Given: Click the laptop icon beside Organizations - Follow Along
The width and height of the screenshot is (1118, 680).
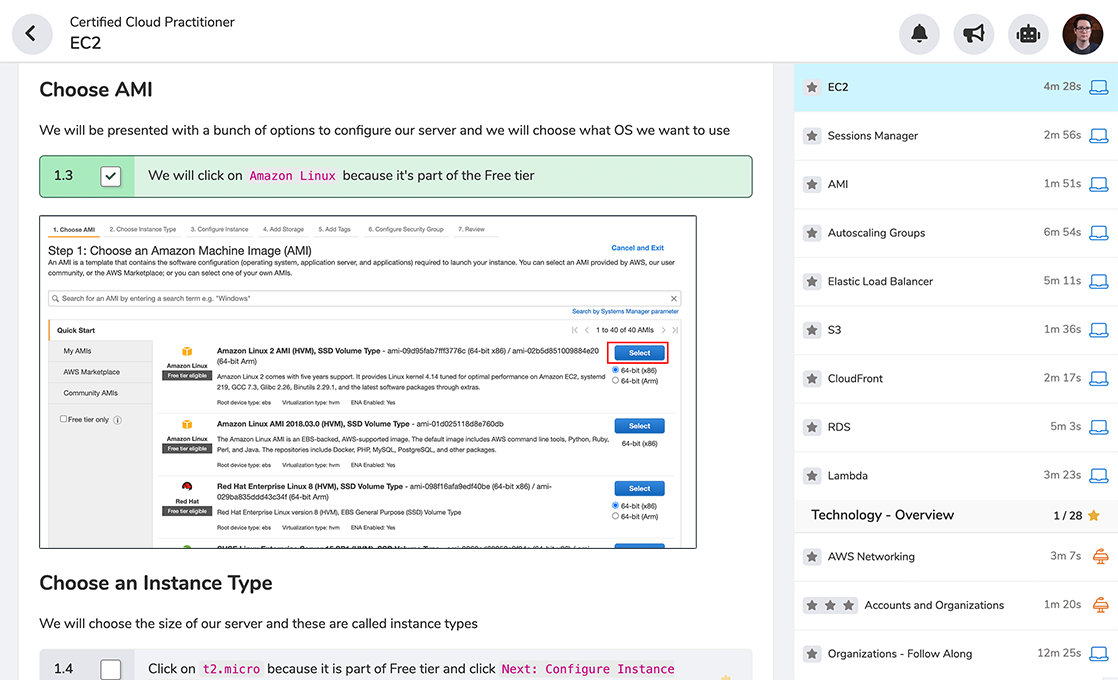Looking at the screenshot, I should (1099, 654).
